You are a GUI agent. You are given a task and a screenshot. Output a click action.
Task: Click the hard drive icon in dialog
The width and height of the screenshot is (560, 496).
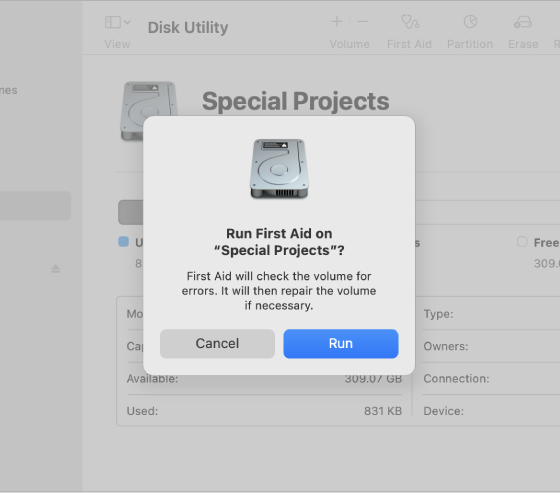click(x=279, y=169)
